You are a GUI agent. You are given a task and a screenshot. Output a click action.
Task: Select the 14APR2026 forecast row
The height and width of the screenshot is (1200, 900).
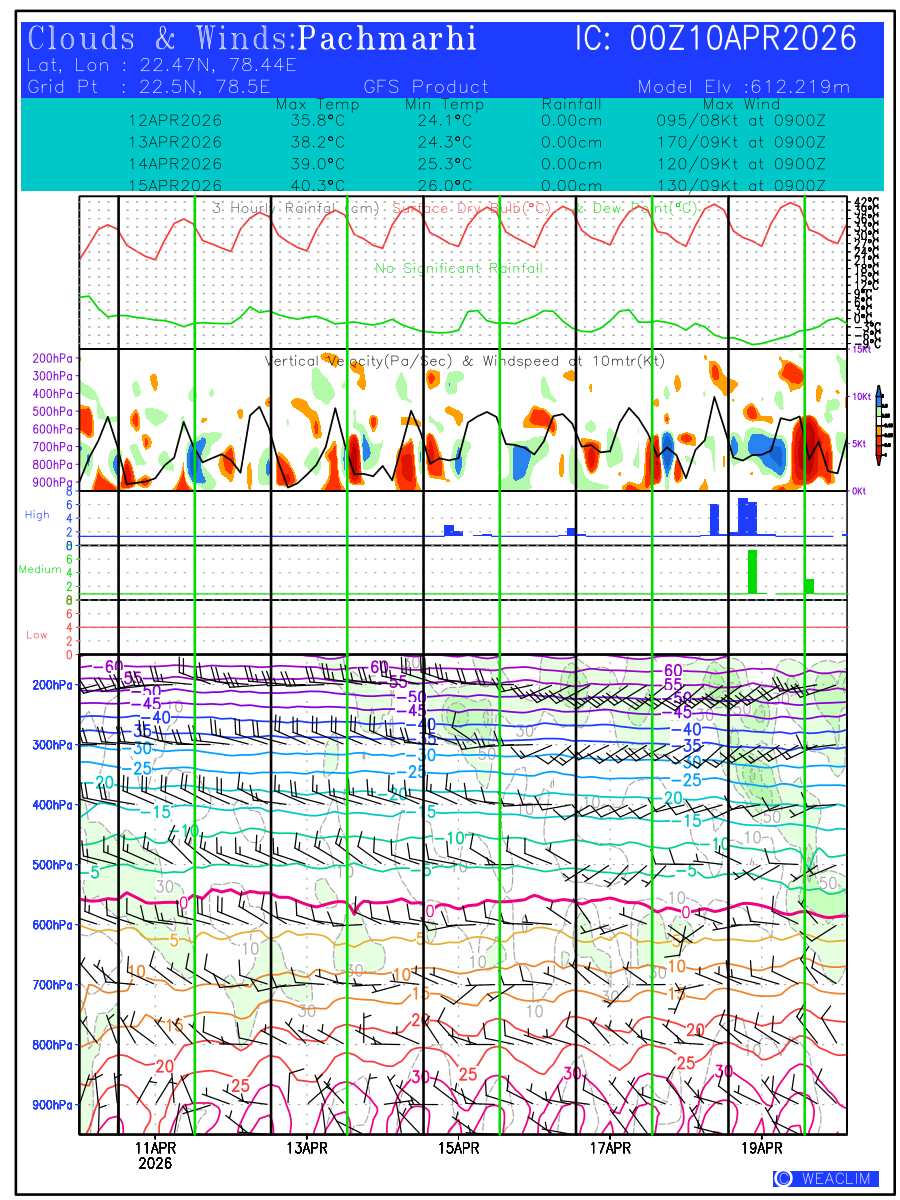(x=175, y=164)
